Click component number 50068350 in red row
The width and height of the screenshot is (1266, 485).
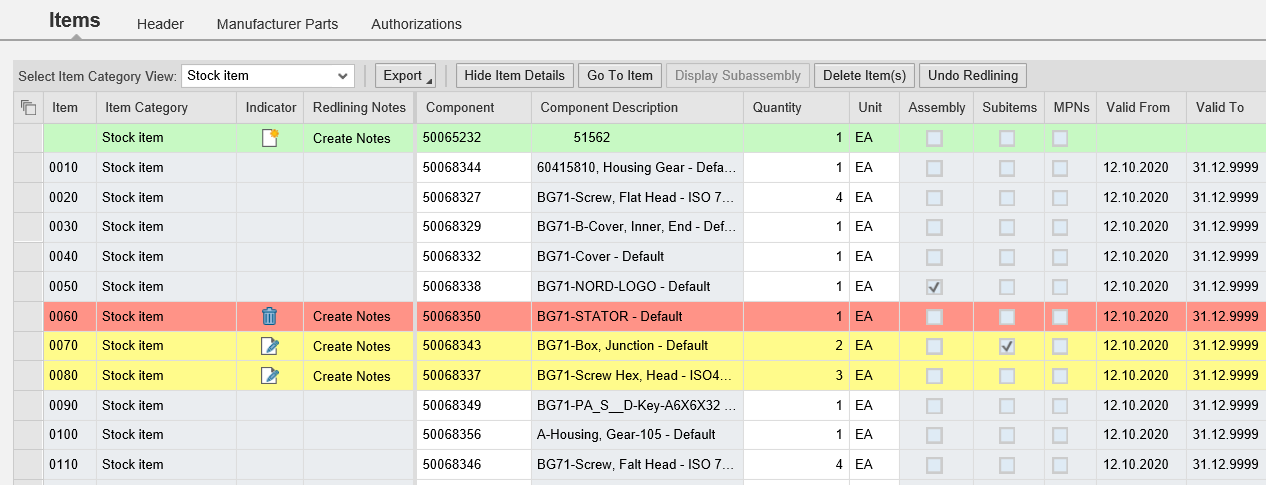click(x=474, y=316)
